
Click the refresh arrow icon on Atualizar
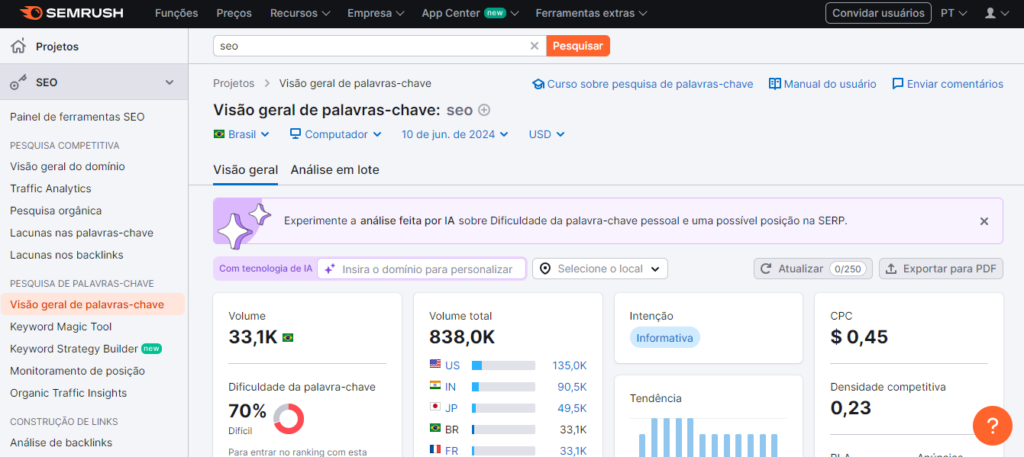click(x=767, y=268)
